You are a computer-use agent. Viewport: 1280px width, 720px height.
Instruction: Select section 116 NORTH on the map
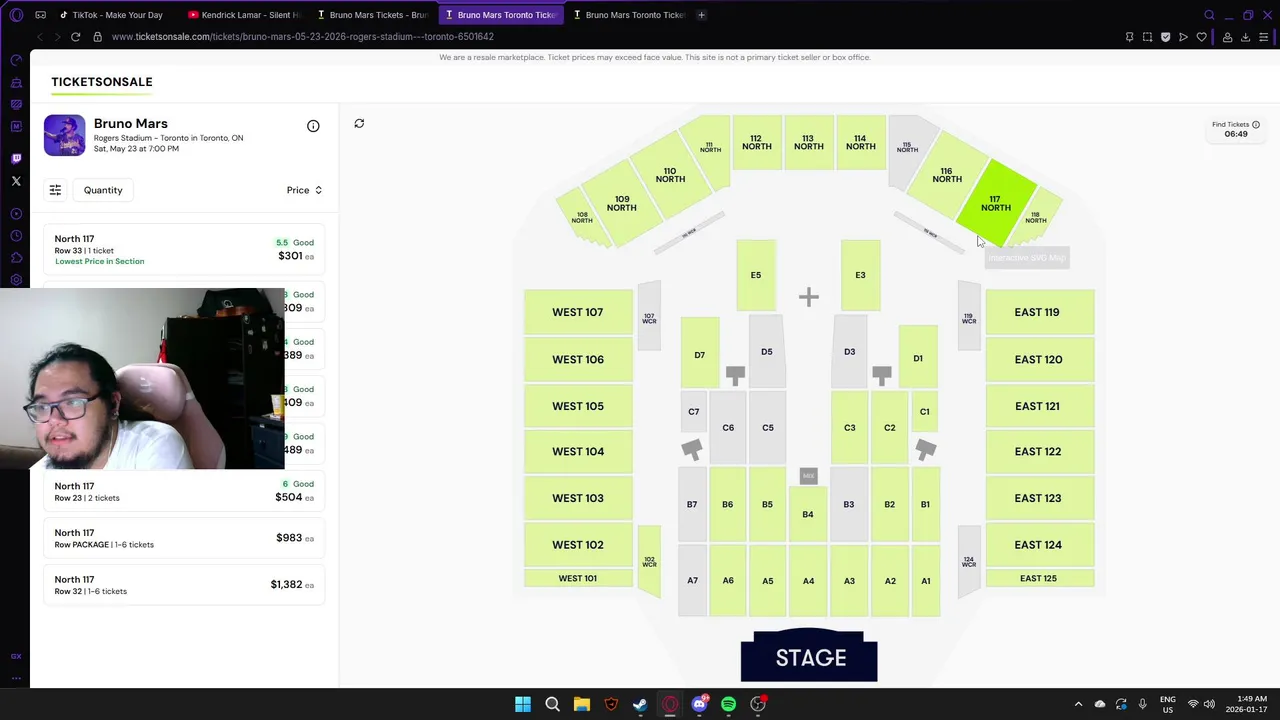pos(947,177)
